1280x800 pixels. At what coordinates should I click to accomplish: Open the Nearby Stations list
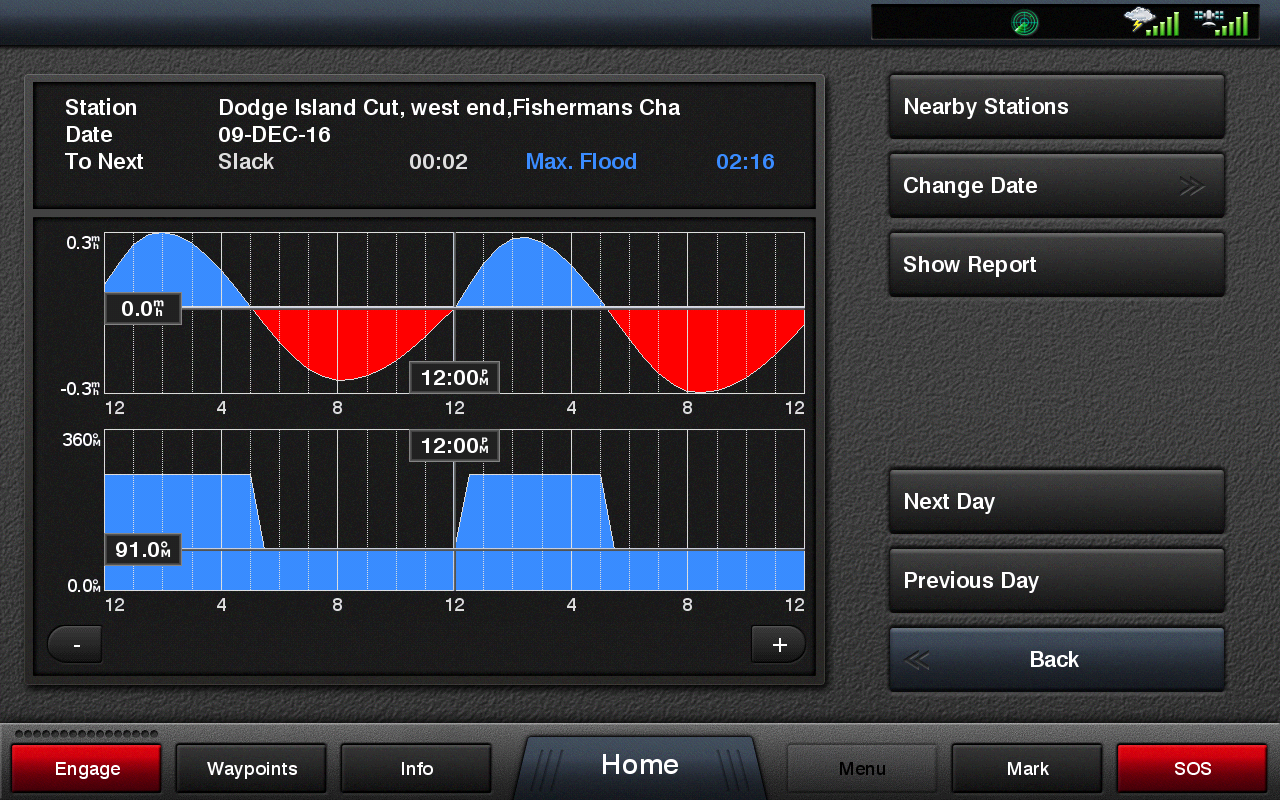point(1056,107)
